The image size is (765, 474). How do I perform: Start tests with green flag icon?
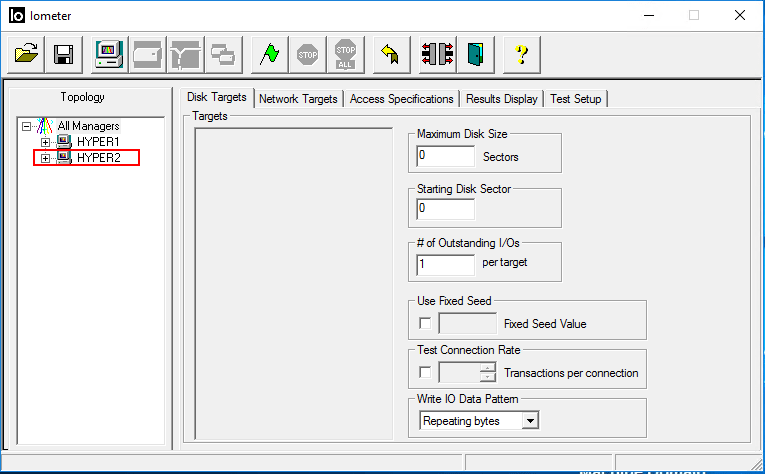click(269, 54)
